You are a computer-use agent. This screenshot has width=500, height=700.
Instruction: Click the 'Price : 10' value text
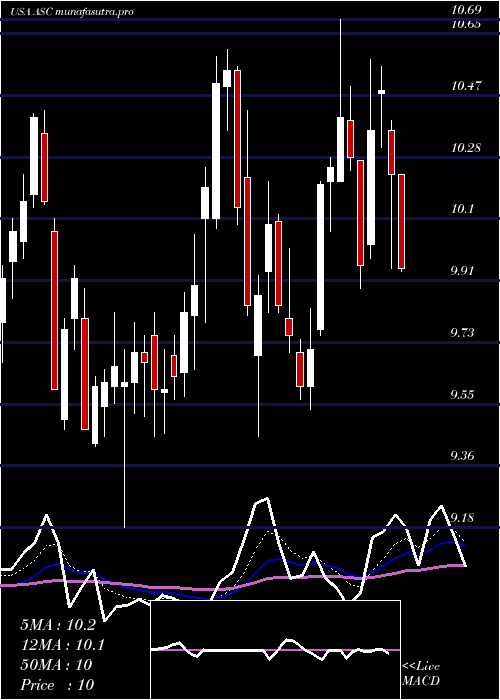click(57, 684)
